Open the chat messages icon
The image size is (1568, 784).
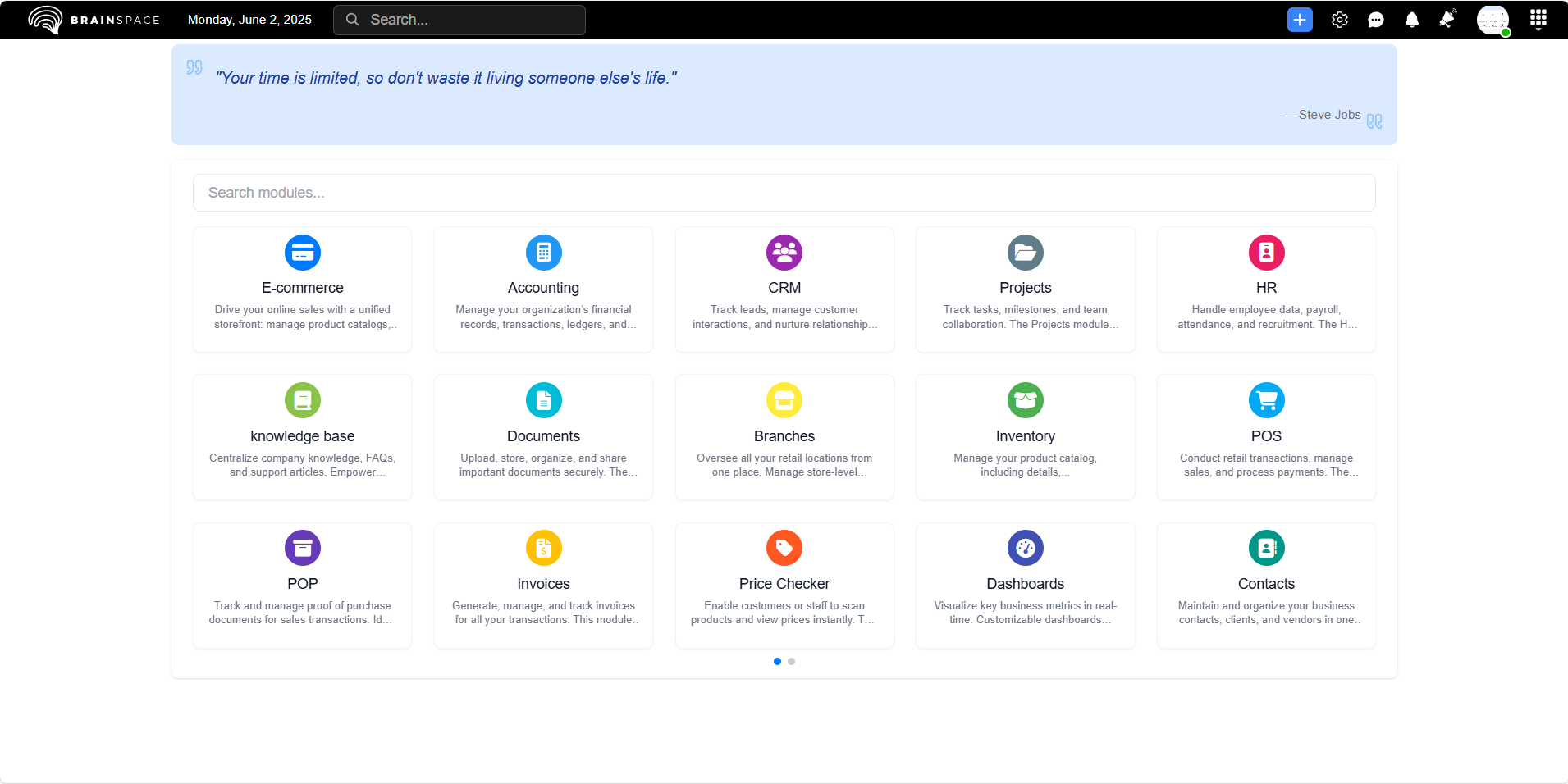(x=1376, y=20)
